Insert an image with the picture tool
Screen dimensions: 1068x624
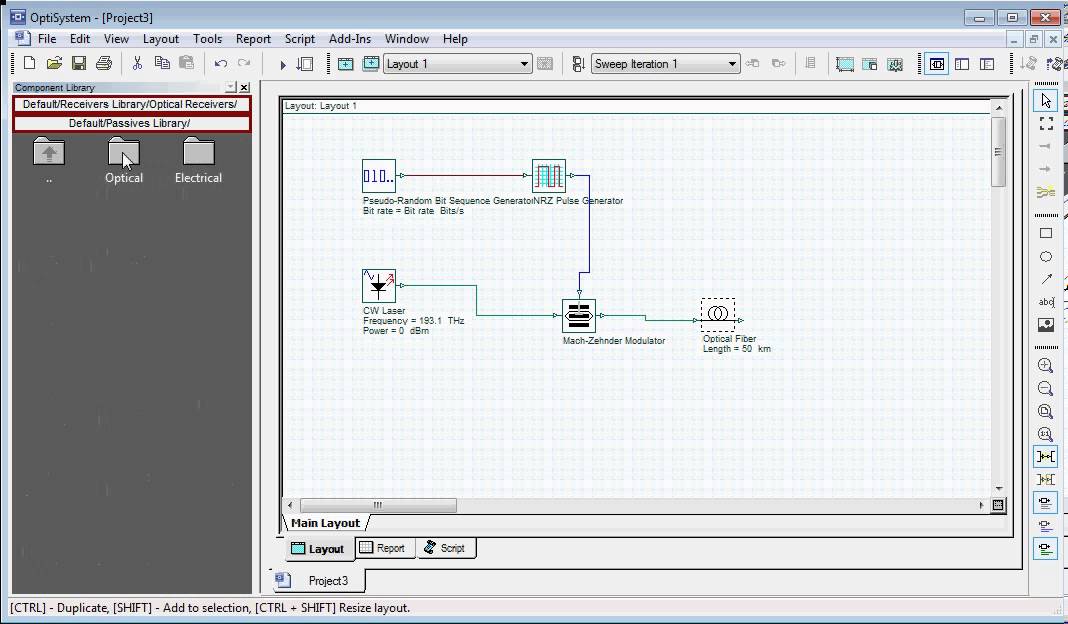coord(1046,324)
